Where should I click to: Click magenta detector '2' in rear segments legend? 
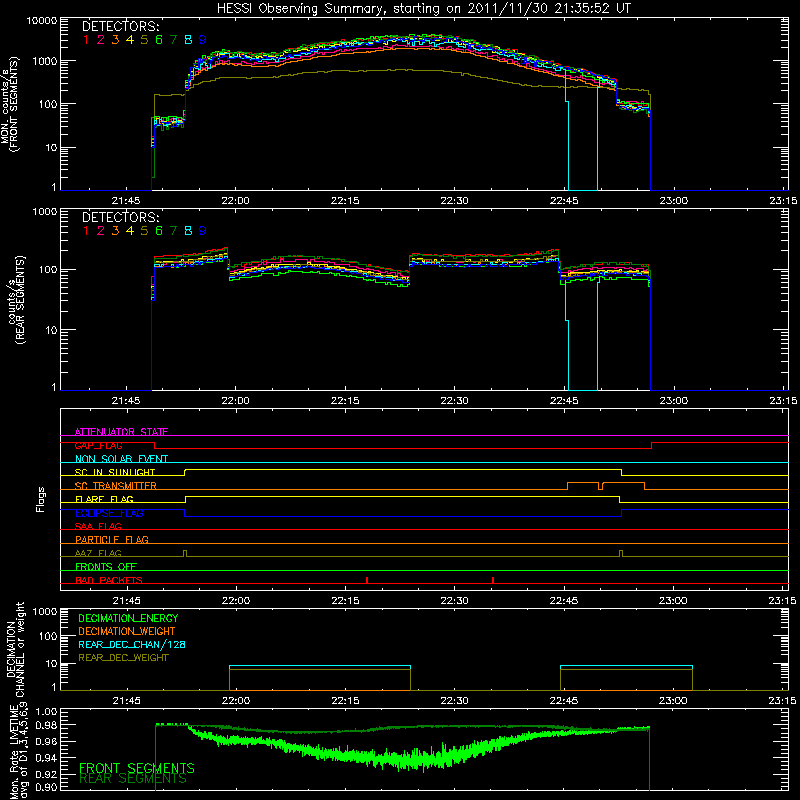pos(101,231)
